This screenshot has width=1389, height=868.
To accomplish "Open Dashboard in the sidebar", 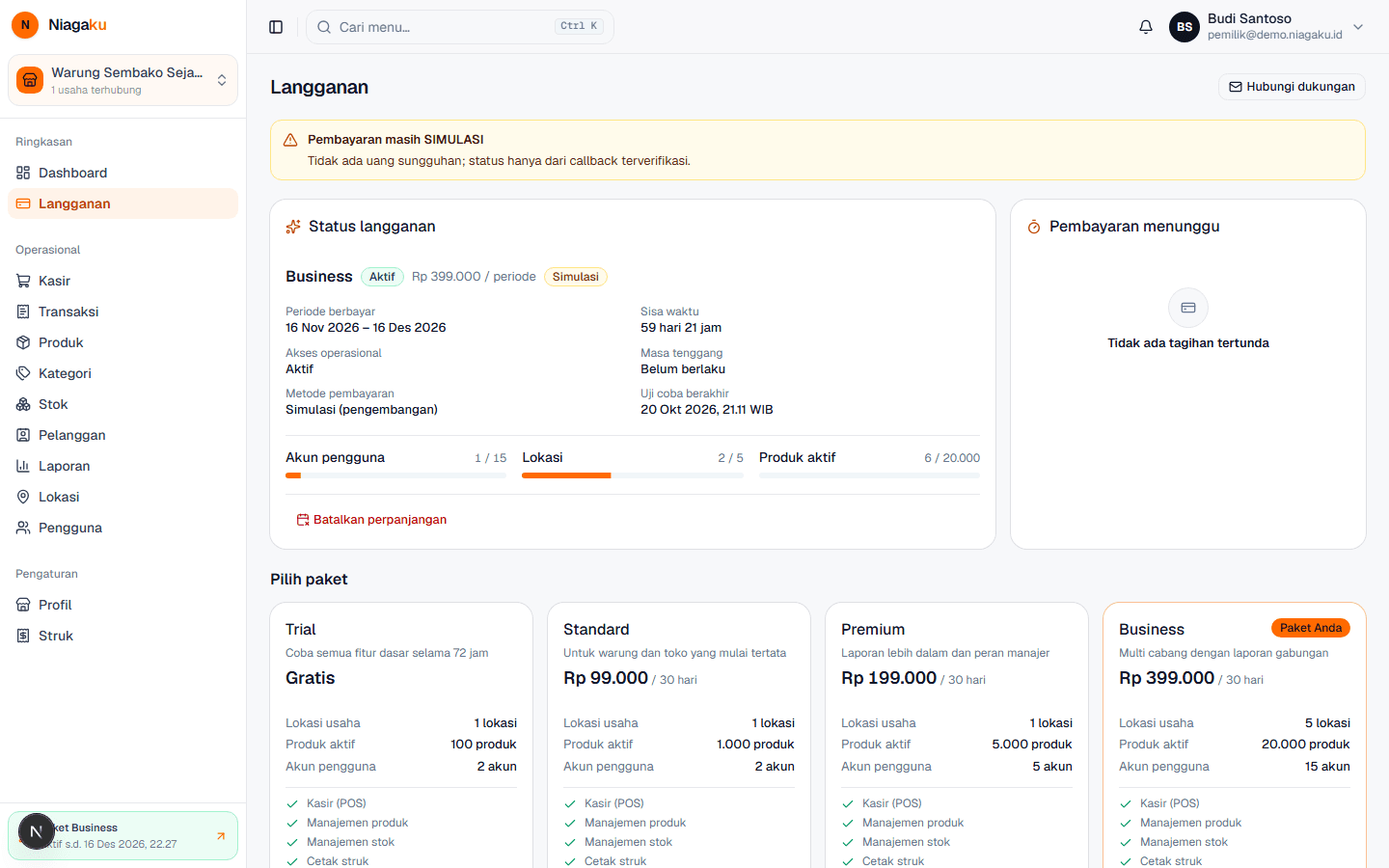I will (x=123, y=173).
